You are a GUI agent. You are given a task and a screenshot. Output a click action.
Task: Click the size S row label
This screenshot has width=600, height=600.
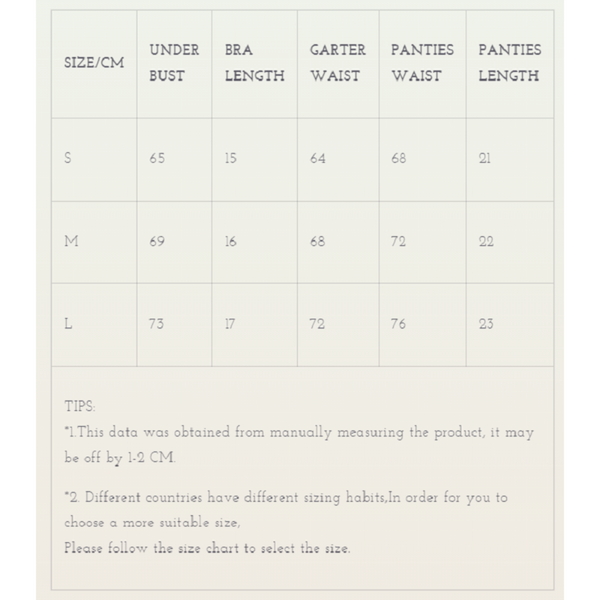click(x=68, y=159)
